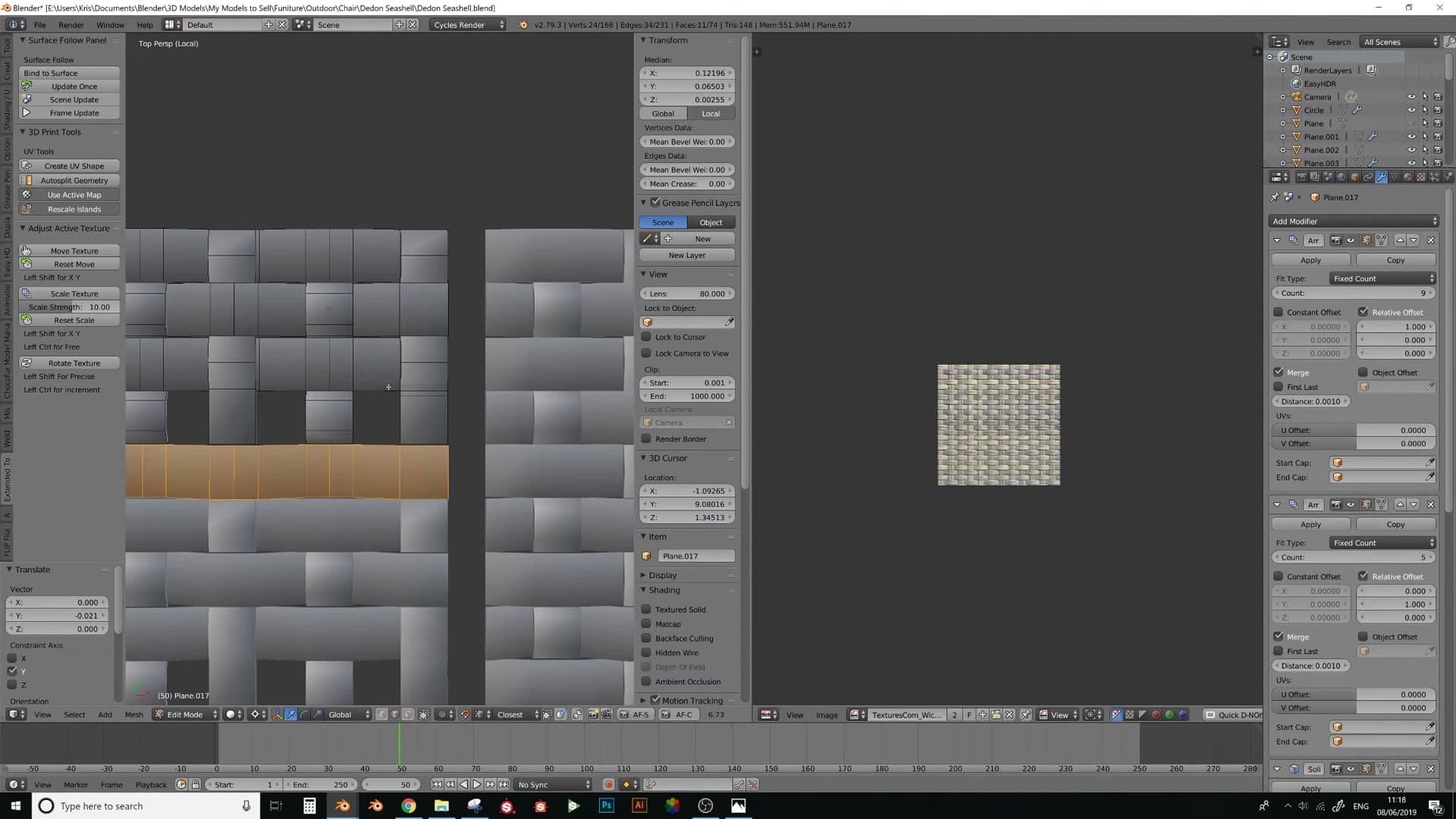Open the Render menu
Screen dimensions: 1456x819
point(71,25)
